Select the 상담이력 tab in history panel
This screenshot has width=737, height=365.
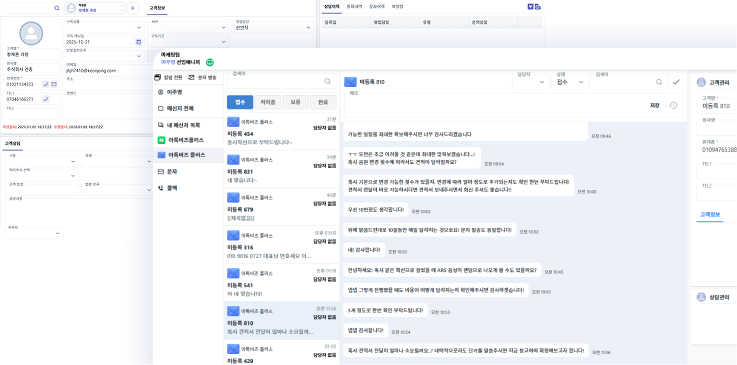332,7
